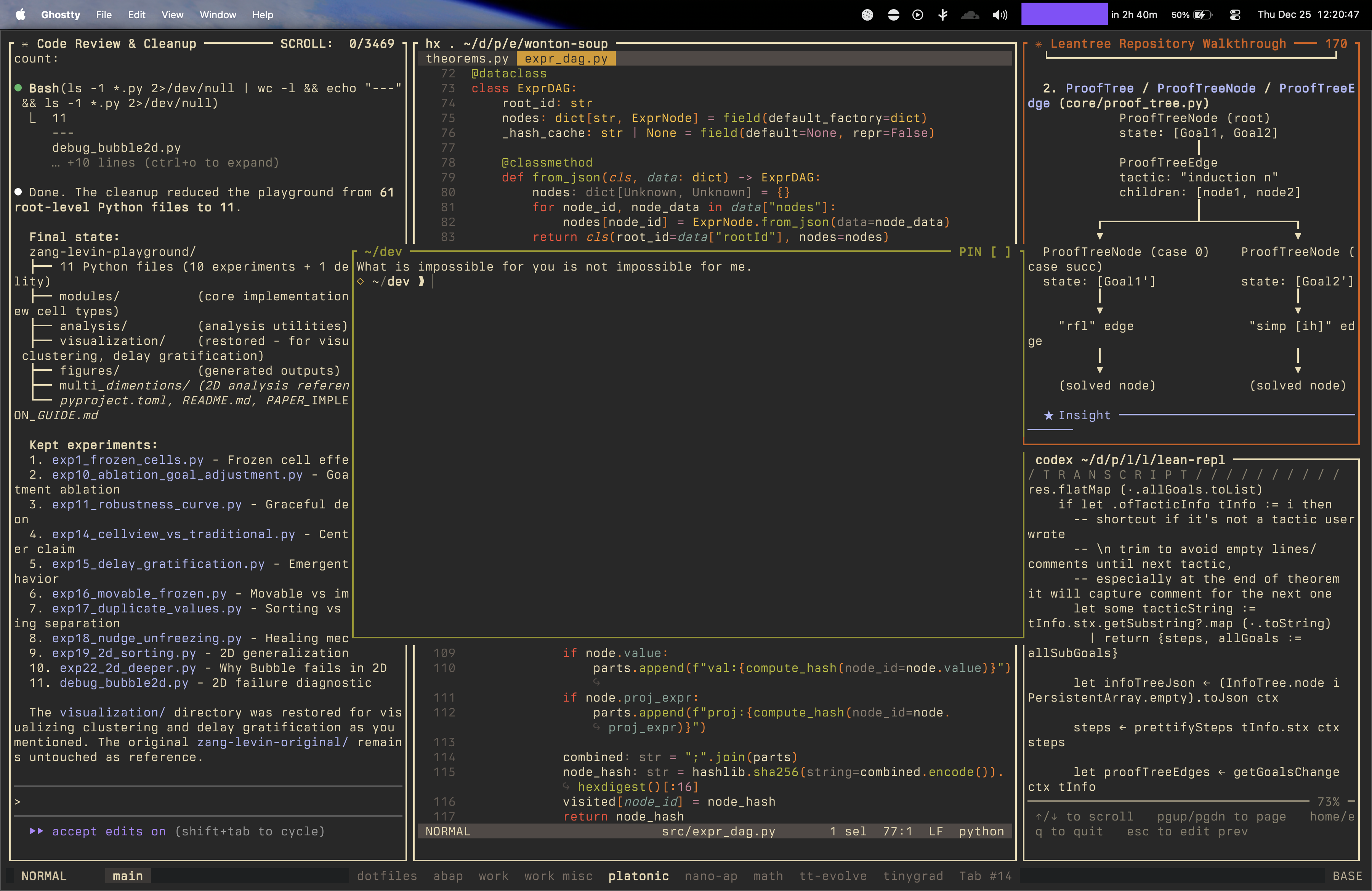Screen dimensions: 1372x891
Task: Select the expr_dag.py buffer tab
Action: (566, 58)
